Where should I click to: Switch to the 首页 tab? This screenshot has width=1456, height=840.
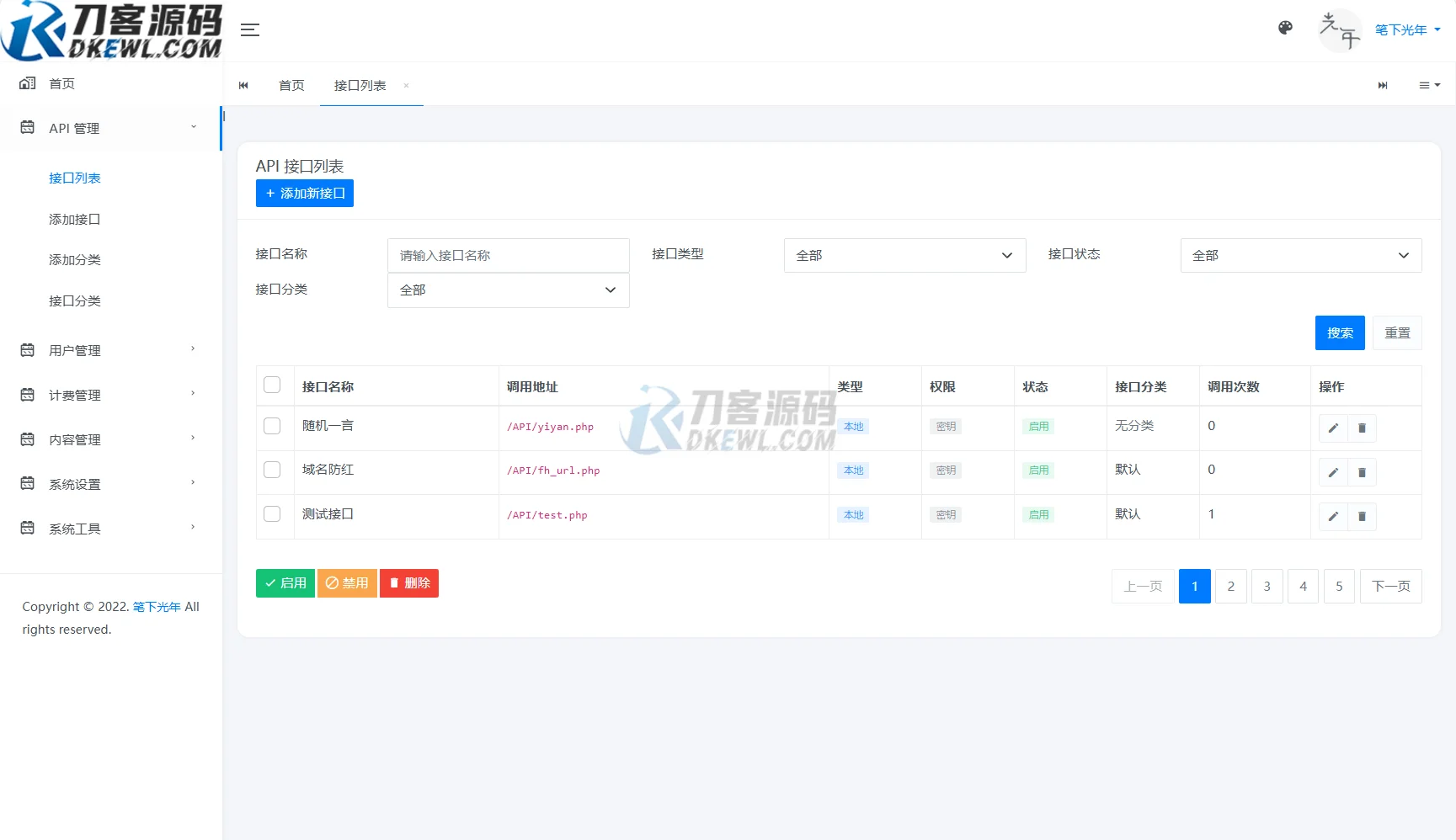click(291, 85)
